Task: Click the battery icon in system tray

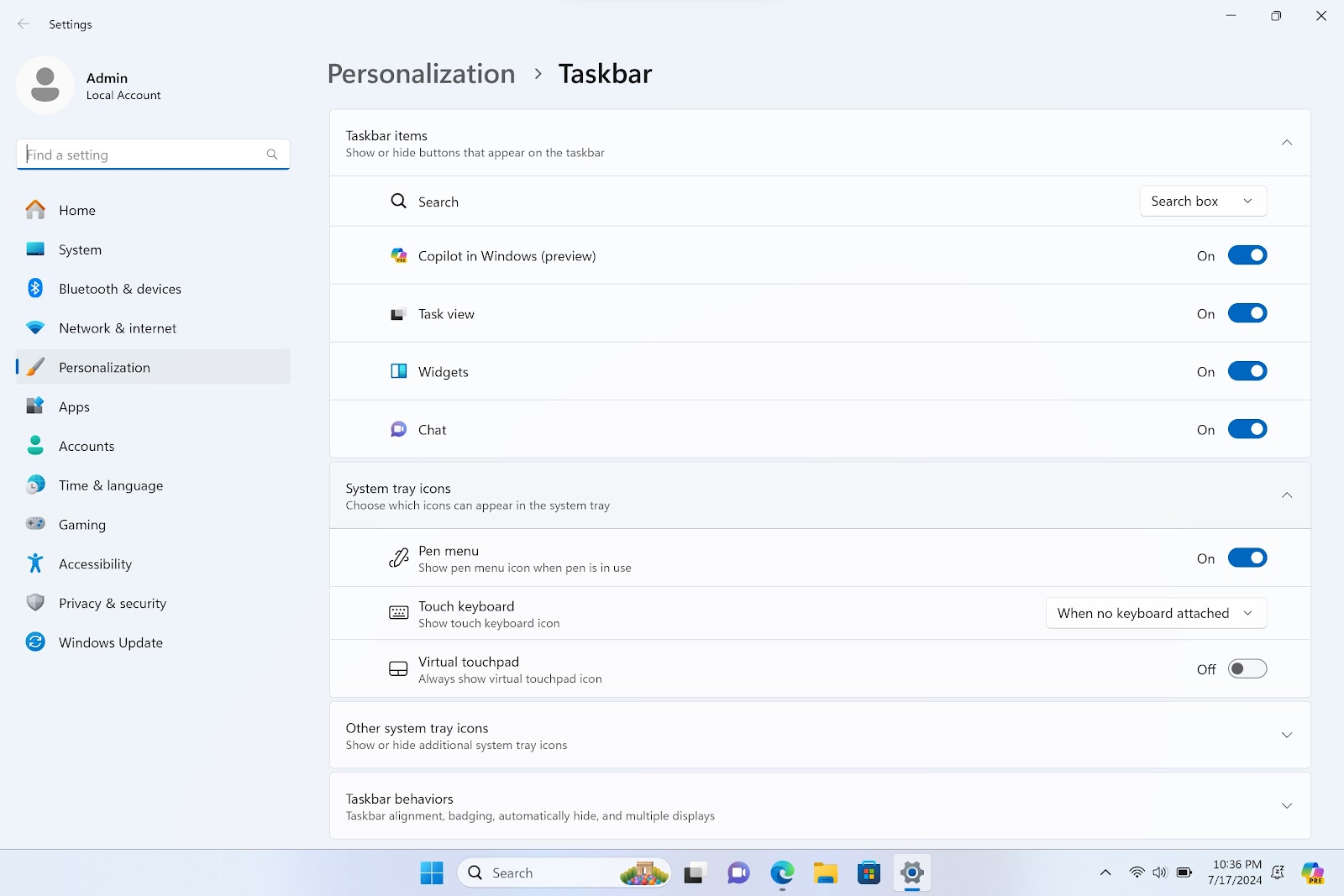Action: (1184, 873)
